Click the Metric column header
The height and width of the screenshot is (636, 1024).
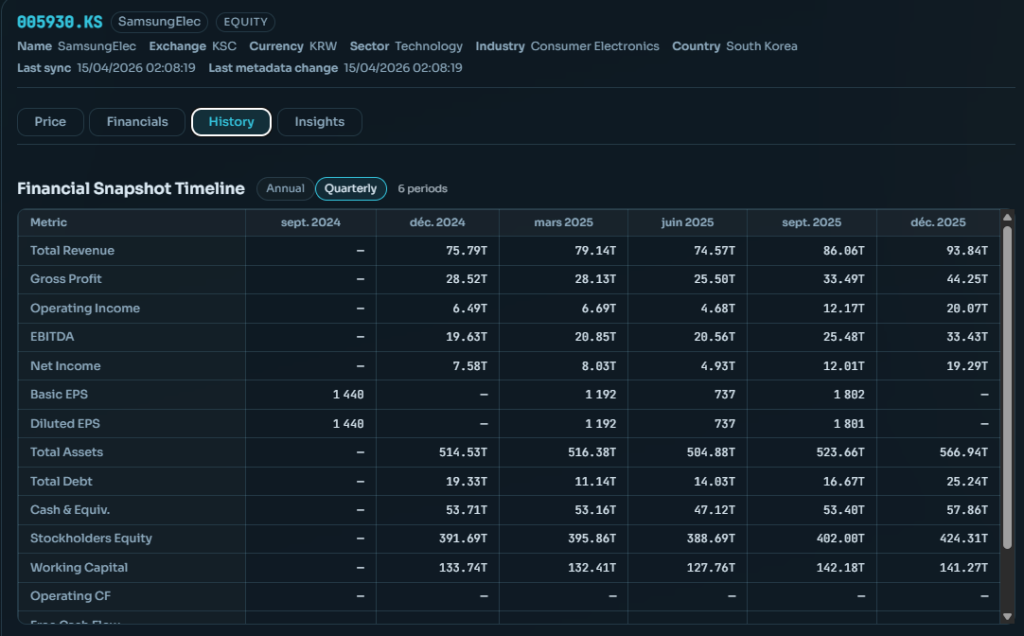coord(49,222)
